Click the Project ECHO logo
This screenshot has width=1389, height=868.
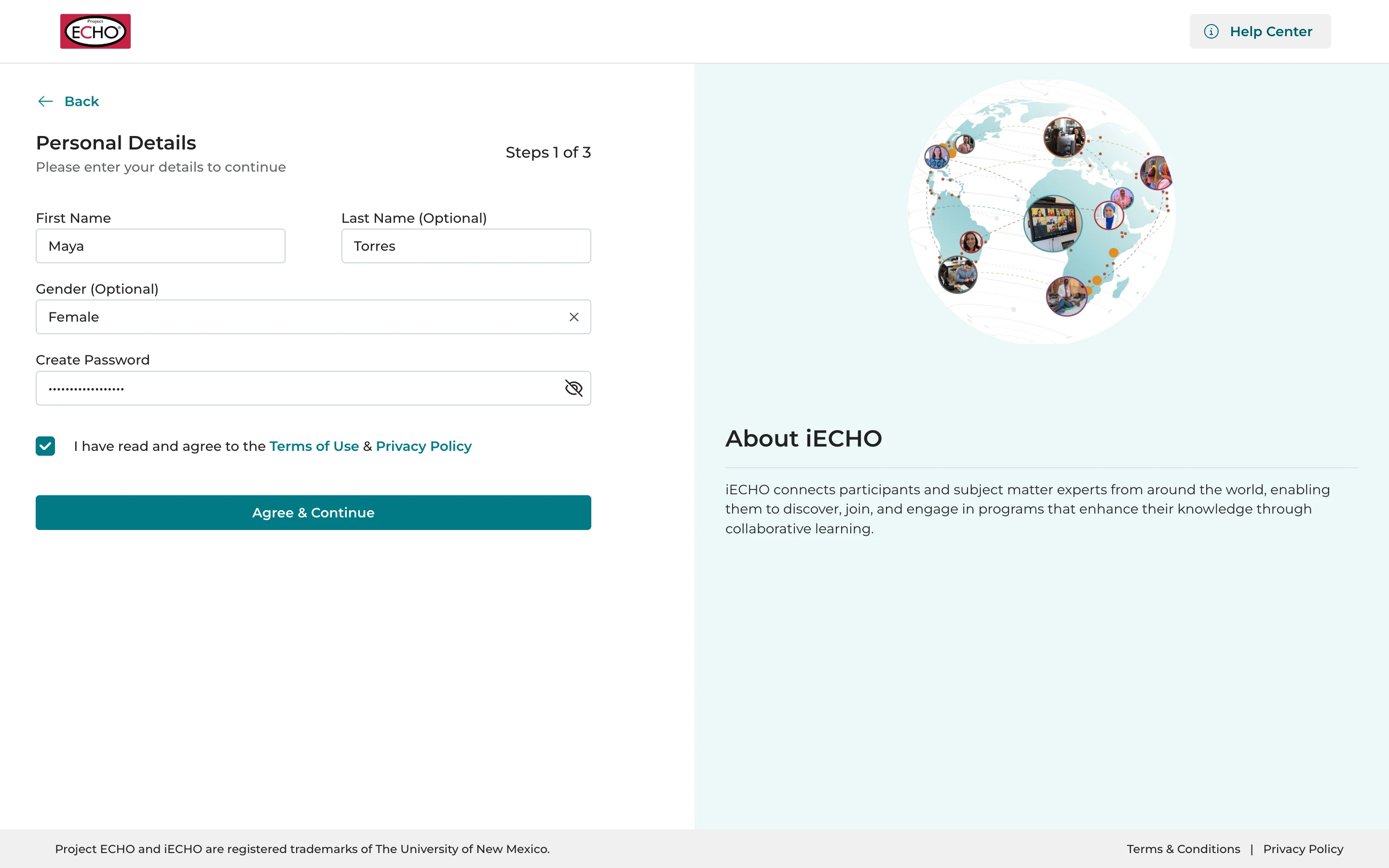(95, 31)
